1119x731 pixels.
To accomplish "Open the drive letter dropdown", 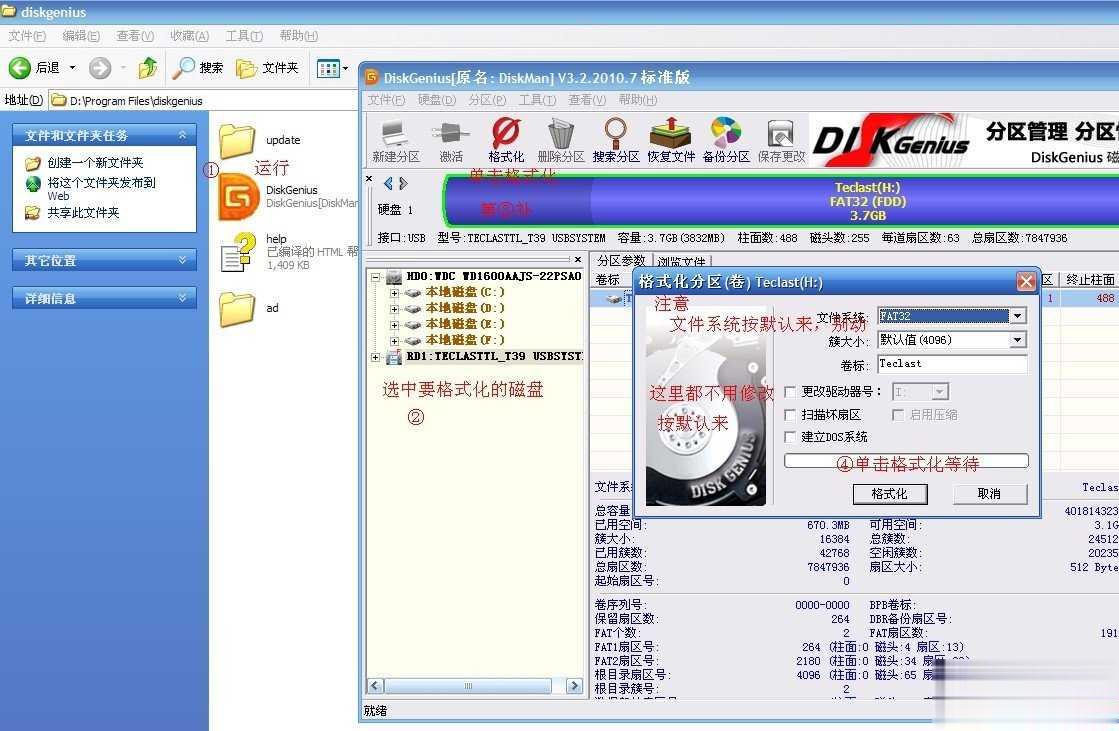I will pos(940,392).
